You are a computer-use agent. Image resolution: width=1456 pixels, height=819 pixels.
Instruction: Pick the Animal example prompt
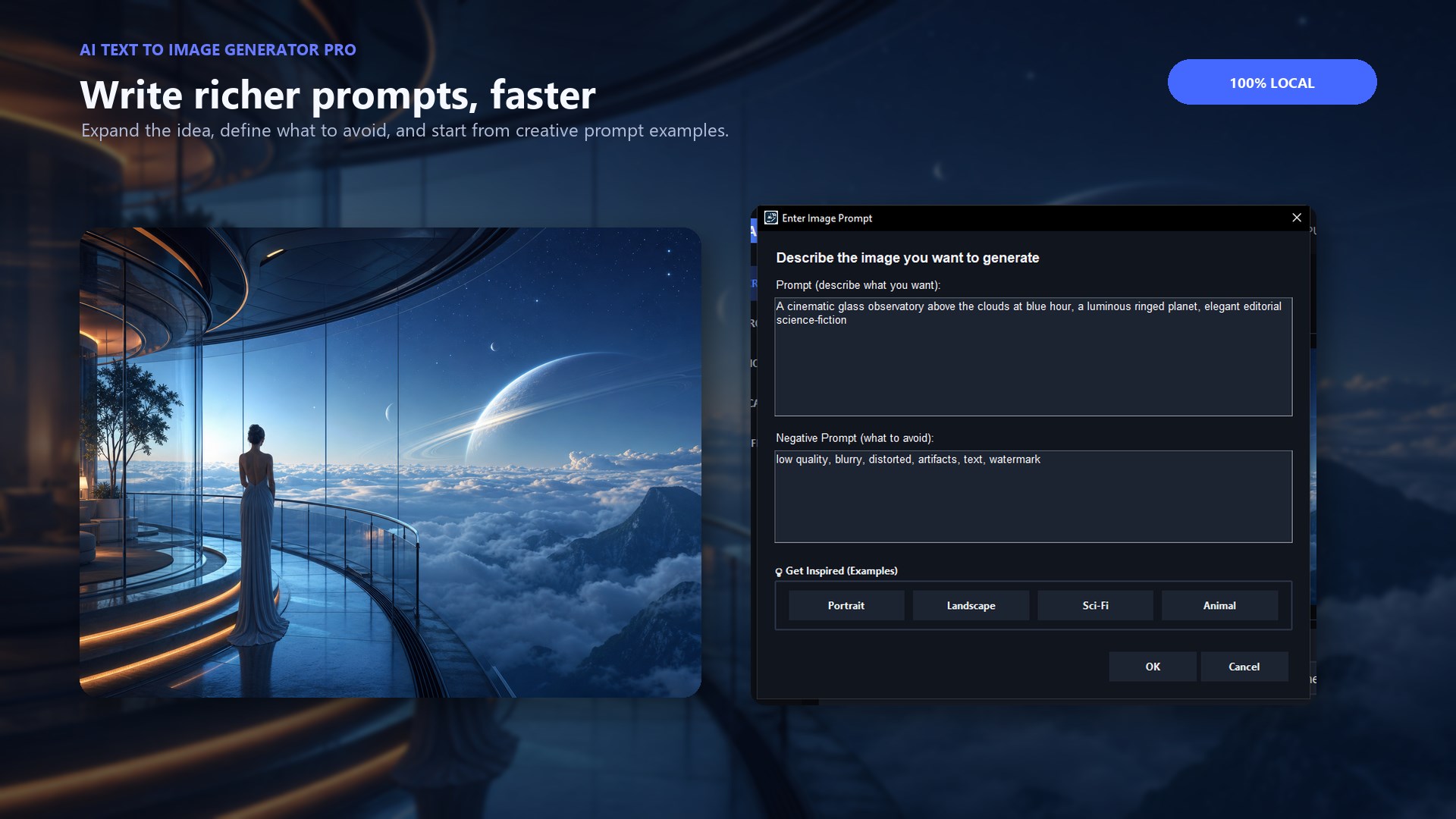pyautogui.click(x=1219, y=605)
